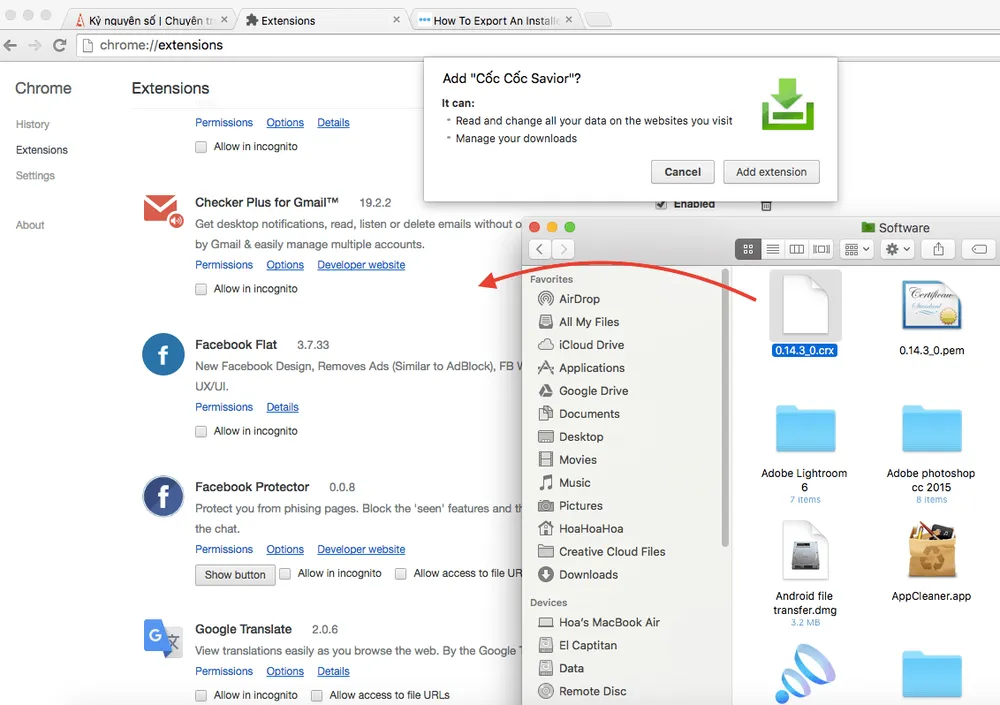The image size is (1000, 705).
Task: Switch Finder to column view
Action: (797, 249)
